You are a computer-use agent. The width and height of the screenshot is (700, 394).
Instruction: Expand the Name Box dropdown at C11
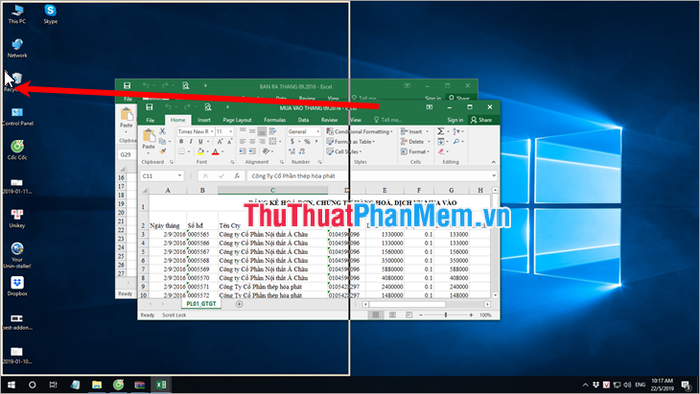(179, 176)
